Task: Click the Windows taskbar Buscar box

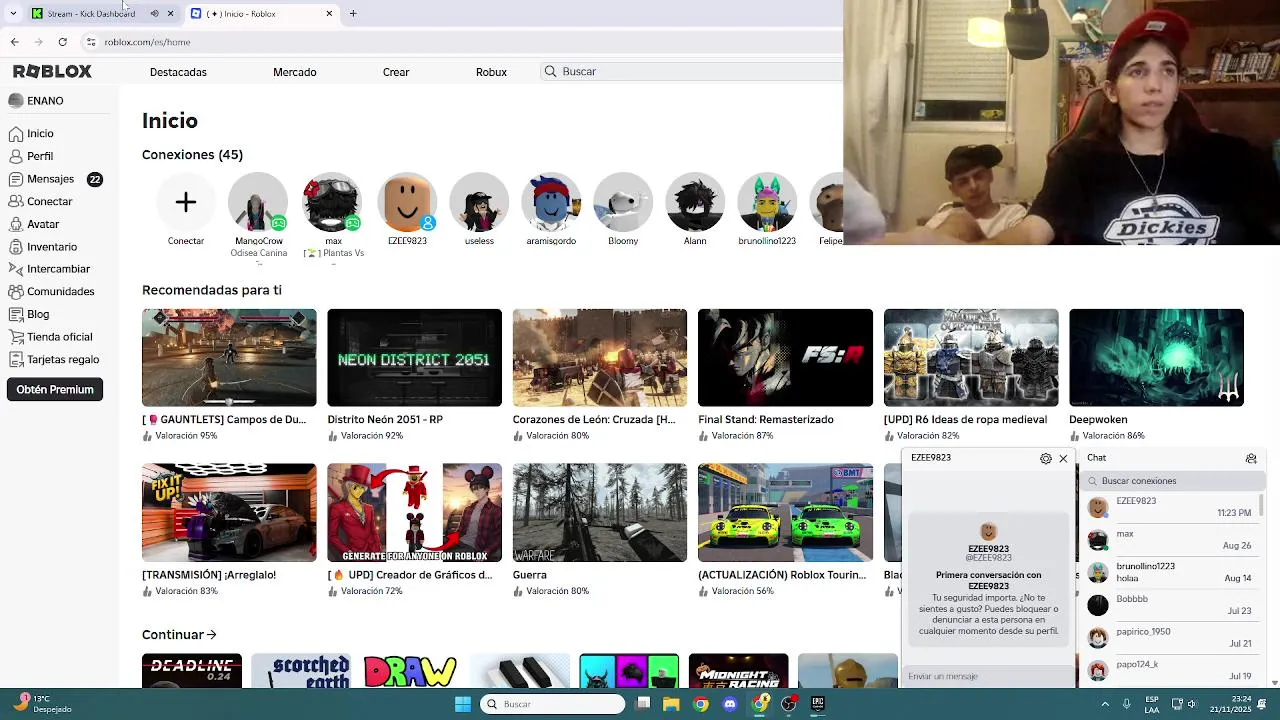Action: point(553,704)
